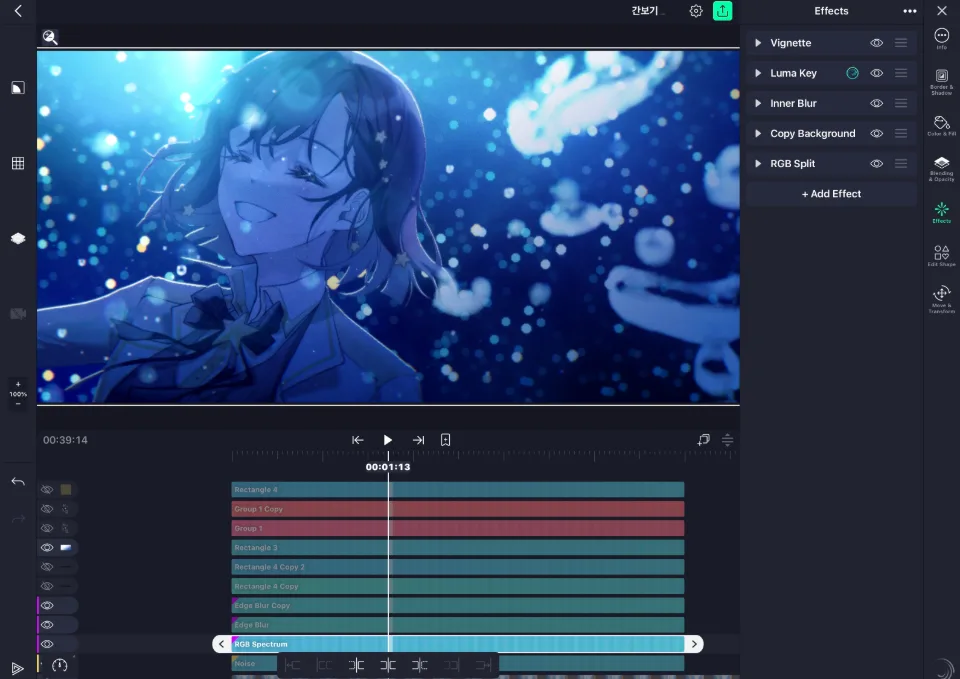This screenshot has width=960, height=679.
Task: Click the 간보기 project title
Action: point(645,11)
